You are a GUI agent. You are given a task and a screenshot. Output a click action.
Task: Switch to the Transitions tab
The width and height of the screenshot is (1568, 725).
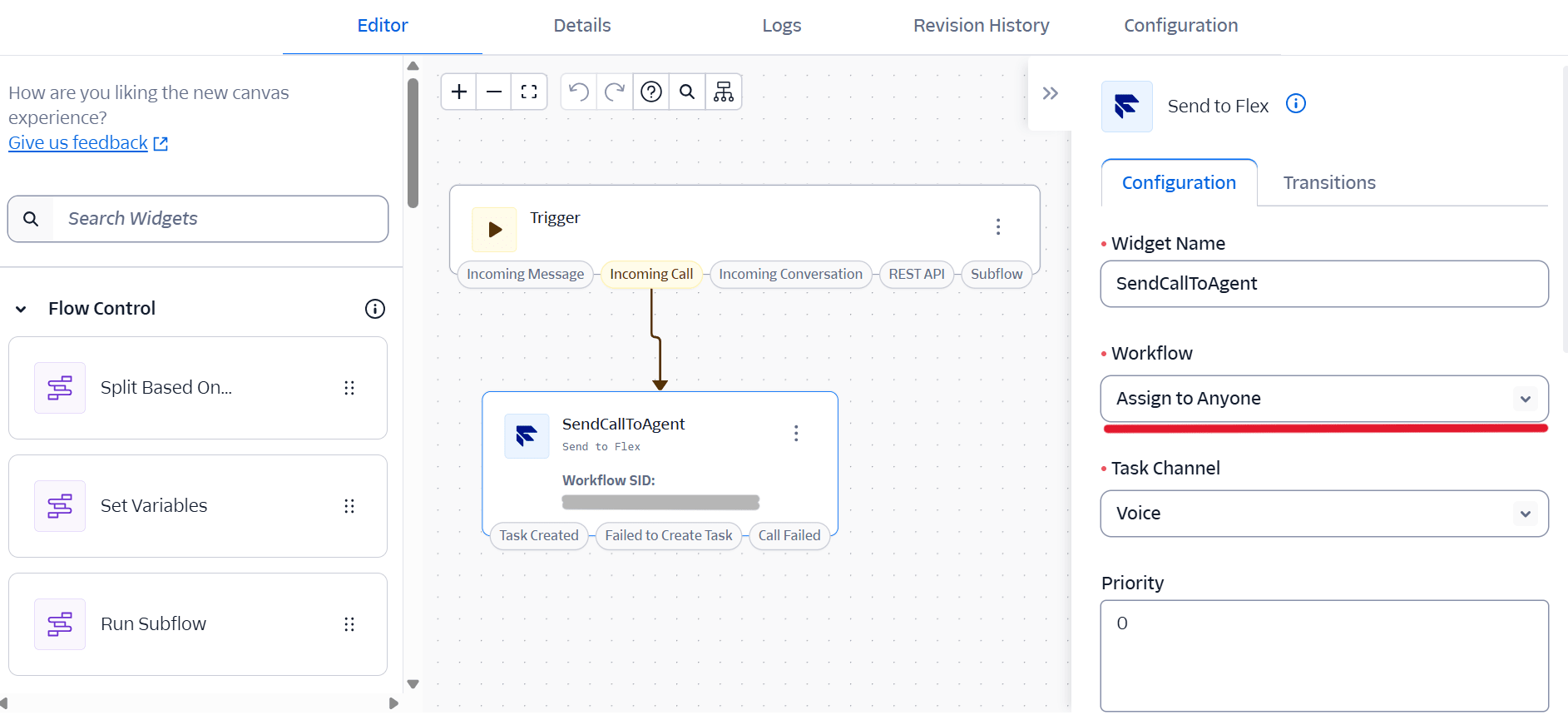pyautogui.click(x=1328, y=182)
